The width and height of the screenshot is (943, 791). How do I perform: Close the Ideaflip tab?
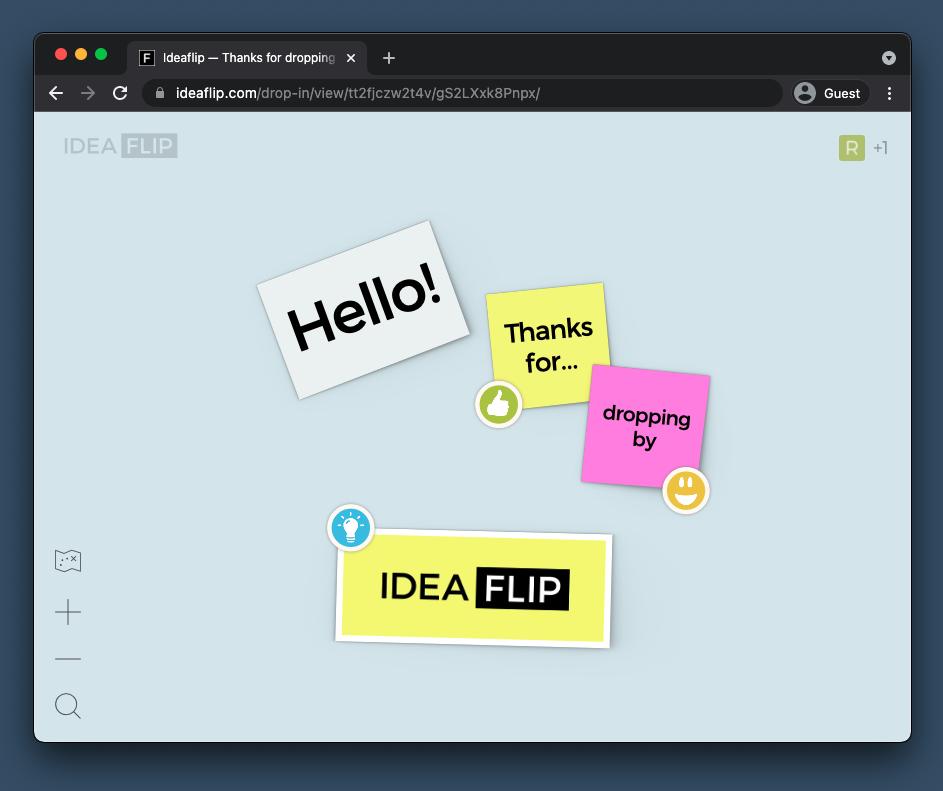[351, 58]
